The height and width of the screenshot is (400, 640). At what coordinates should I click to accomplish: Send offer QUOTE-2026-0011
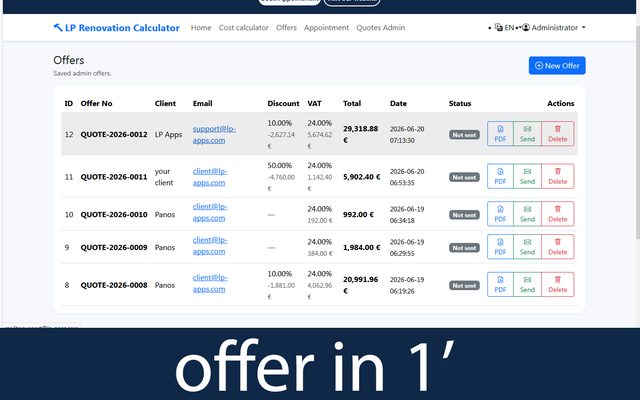527,176
